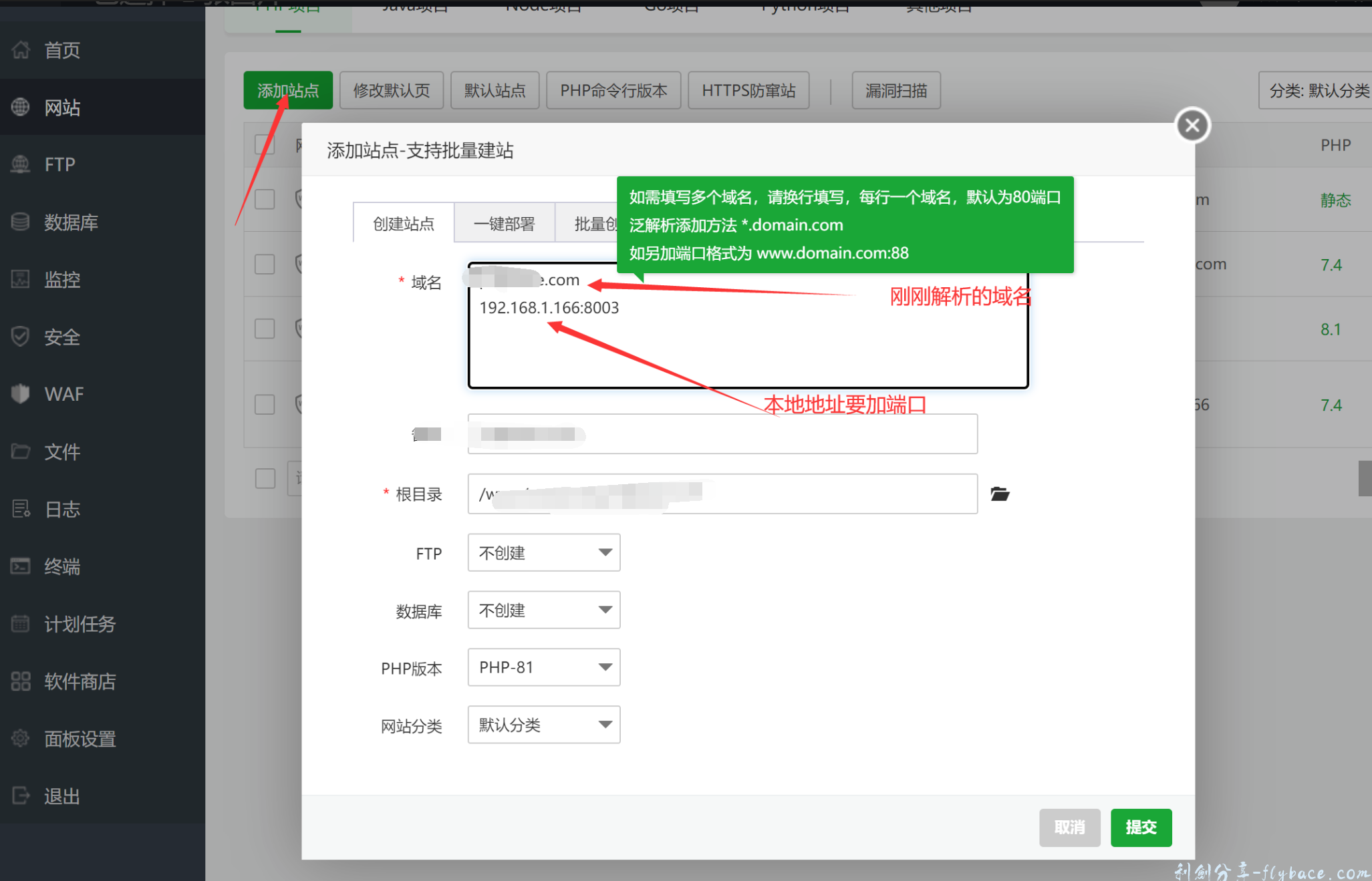The width and height of the screenshot is (1372, 881).
Task: Open panel settings gear icon
Action: click(21, 739)
